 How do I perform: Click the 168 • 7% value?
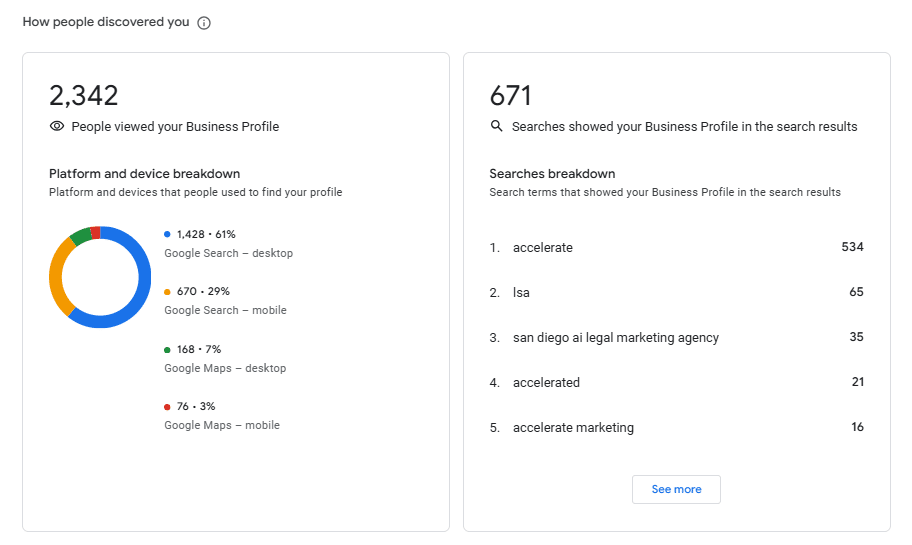coord(199,350)
